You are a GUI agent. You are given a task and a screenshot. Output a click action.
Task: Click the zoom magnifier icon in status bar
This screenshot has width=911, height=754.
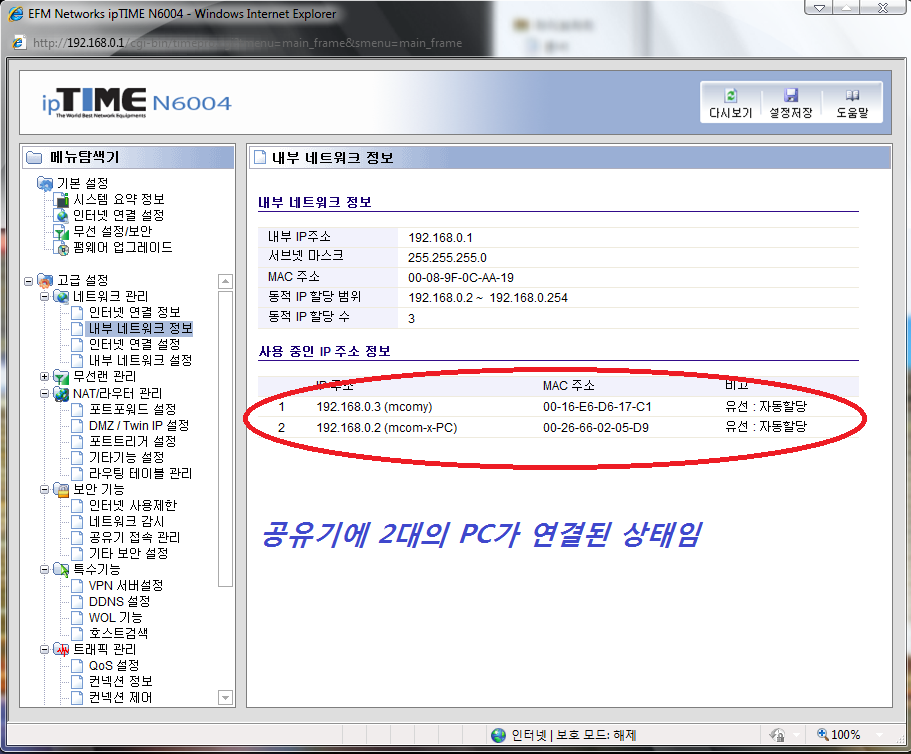coord(823,734)
